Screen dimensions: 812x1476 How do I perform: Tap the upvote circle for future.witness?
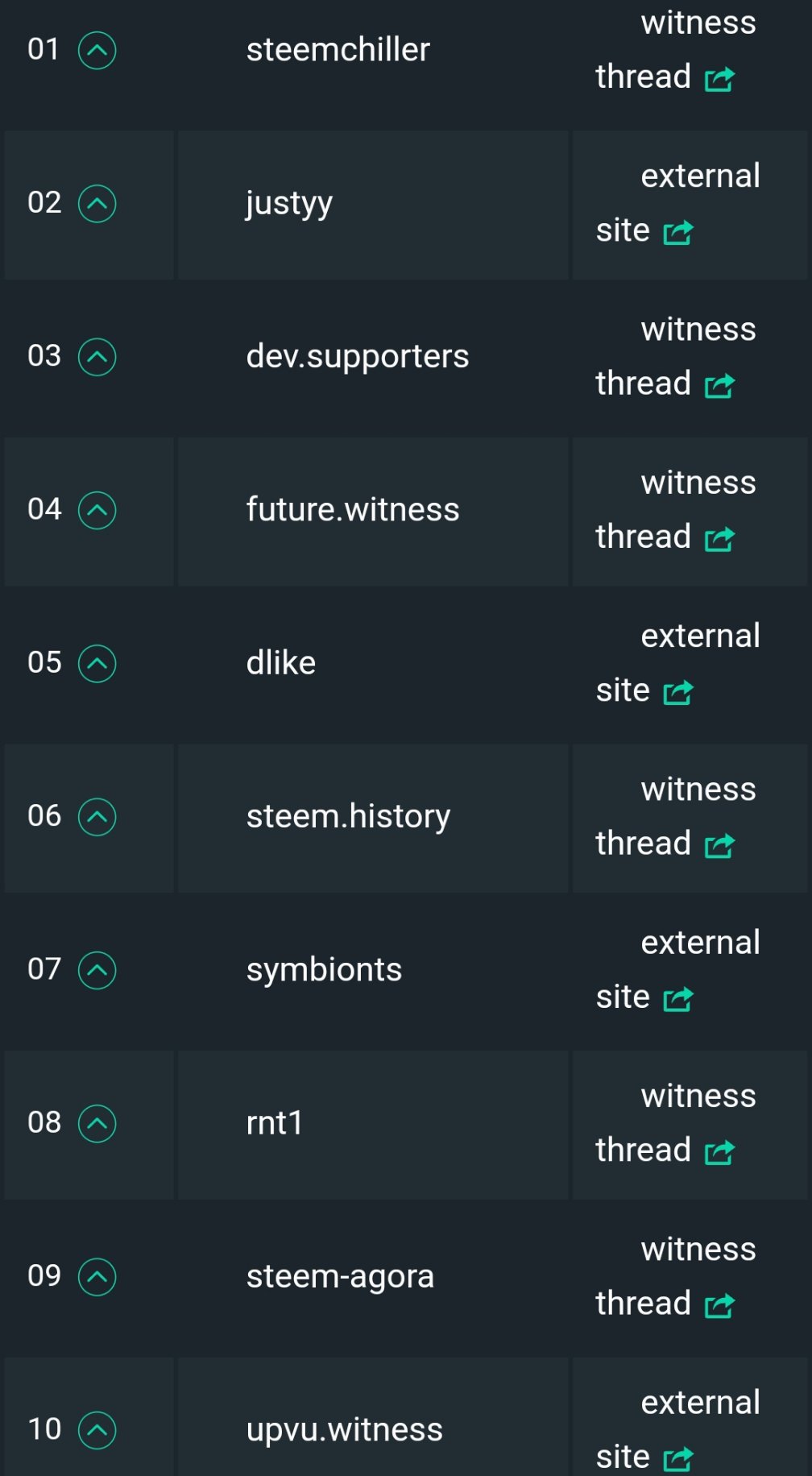coord(97,510)
